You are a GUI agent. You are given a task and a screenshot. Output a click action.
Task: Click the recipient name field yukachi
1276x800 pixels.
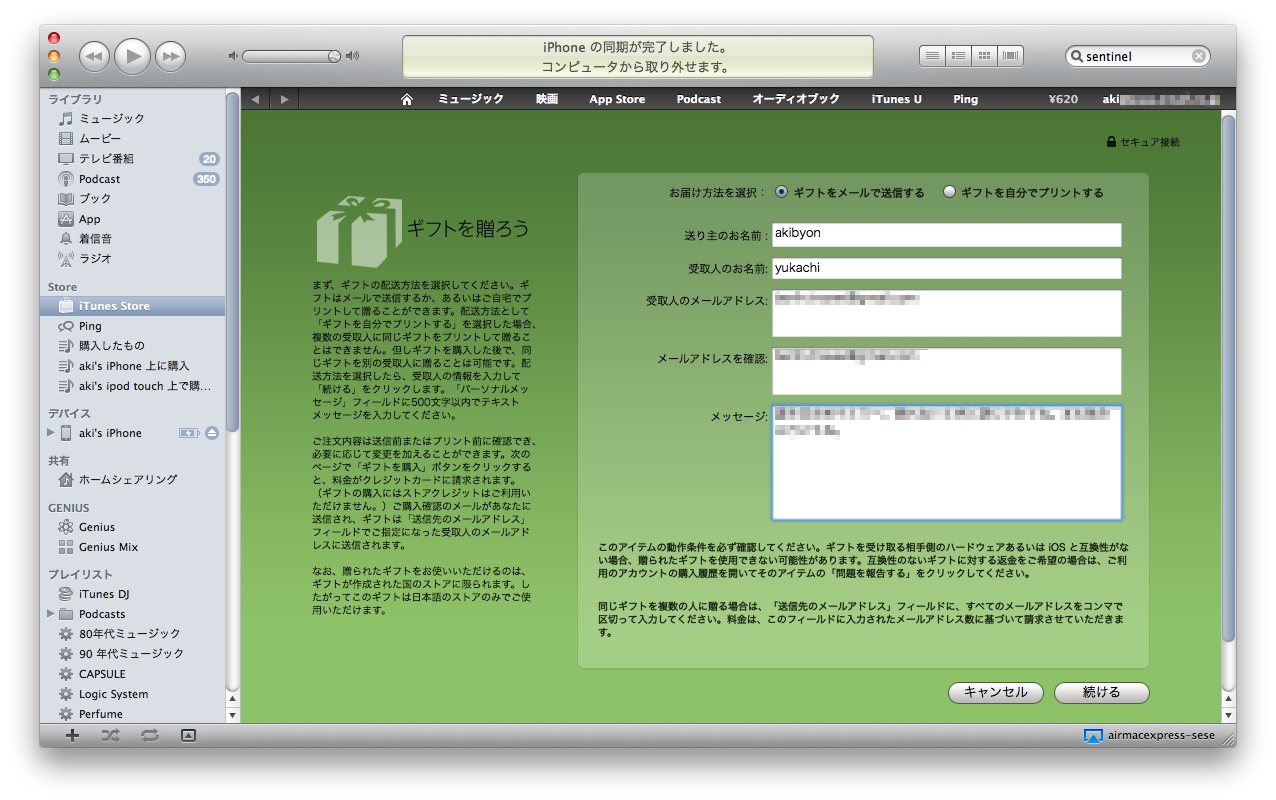pos(946,268)
